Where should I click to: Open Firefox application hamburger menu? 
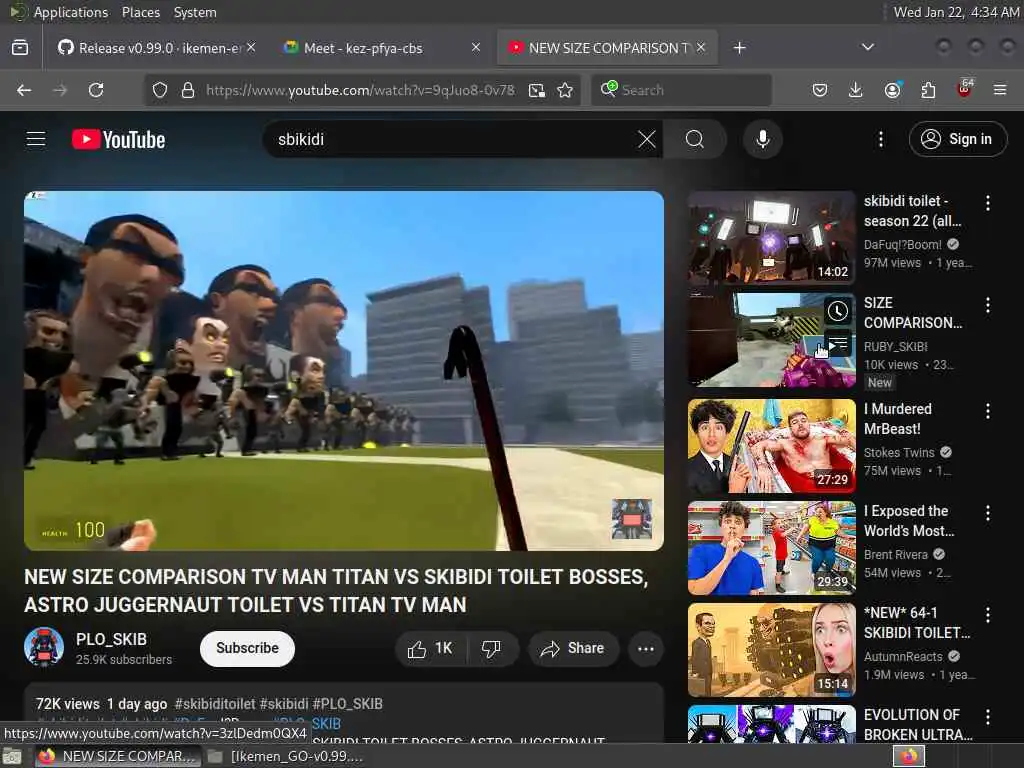1000,90
